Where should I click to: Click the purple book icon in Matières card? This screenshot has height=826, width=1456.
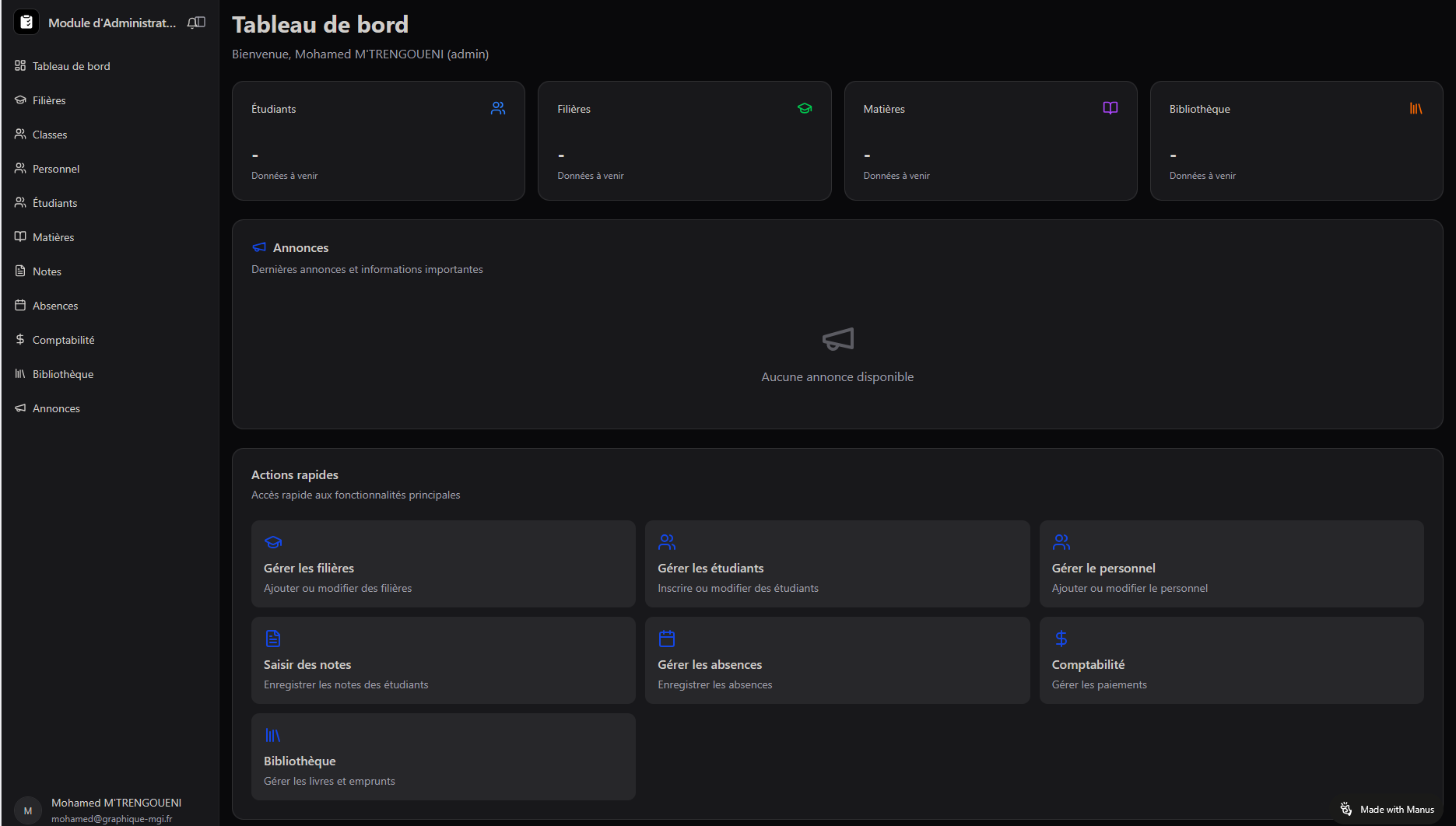coord(1110,108)
